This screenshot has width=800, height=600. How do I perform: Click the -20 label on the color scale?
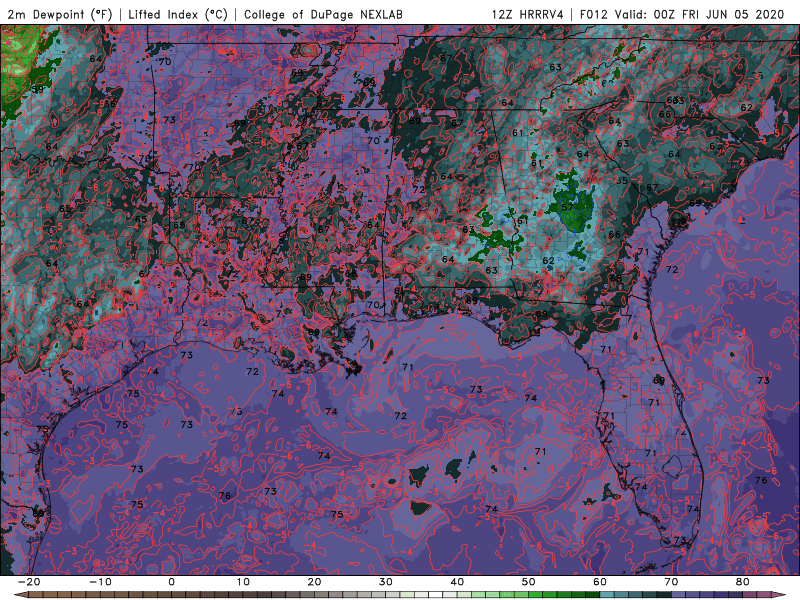point(29,582)
